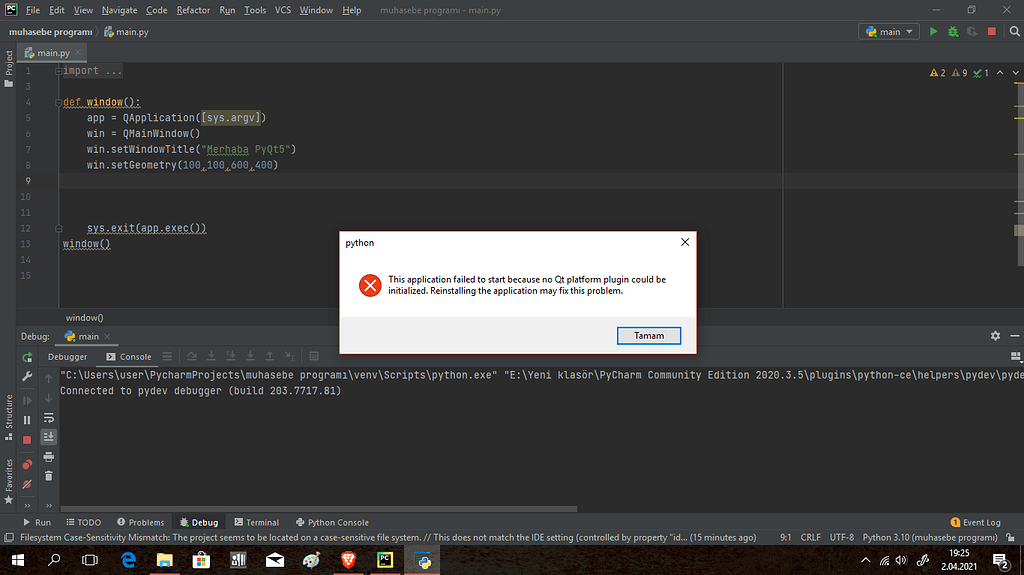Open the Event Log
The image size is (1024, 575).
tap(975, 522)
